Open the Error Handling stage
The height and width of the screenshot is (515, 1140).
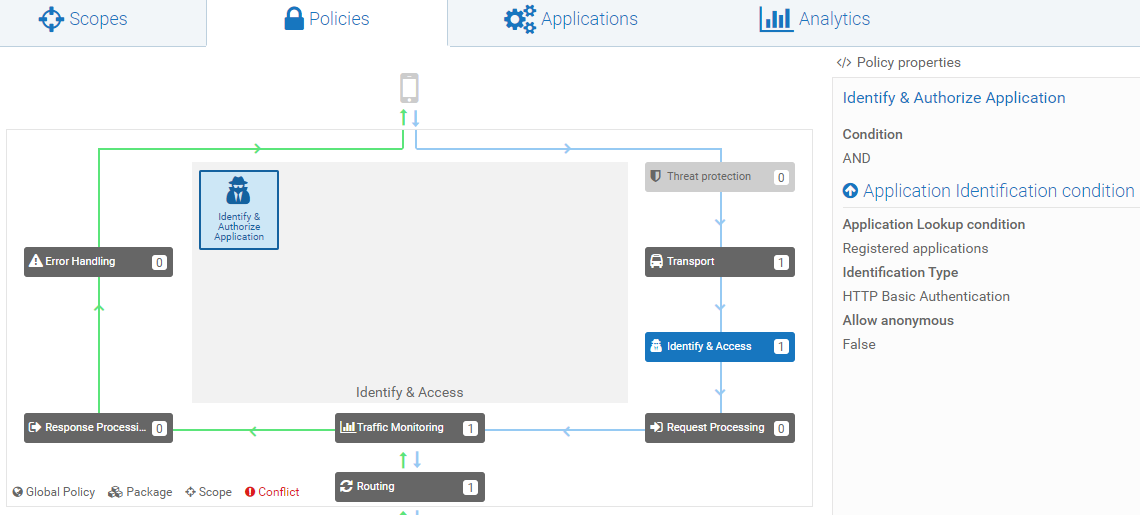pos(99,262)
